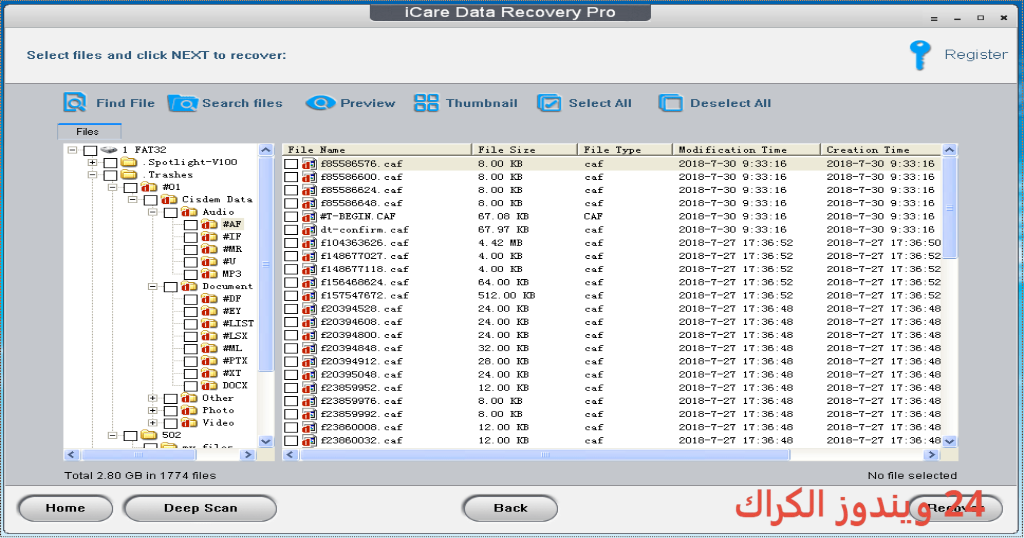Image resolution: width=1024 pixels, height=538 pixels.
Task: Click the Select All icon
Action: tap(549, 103)
